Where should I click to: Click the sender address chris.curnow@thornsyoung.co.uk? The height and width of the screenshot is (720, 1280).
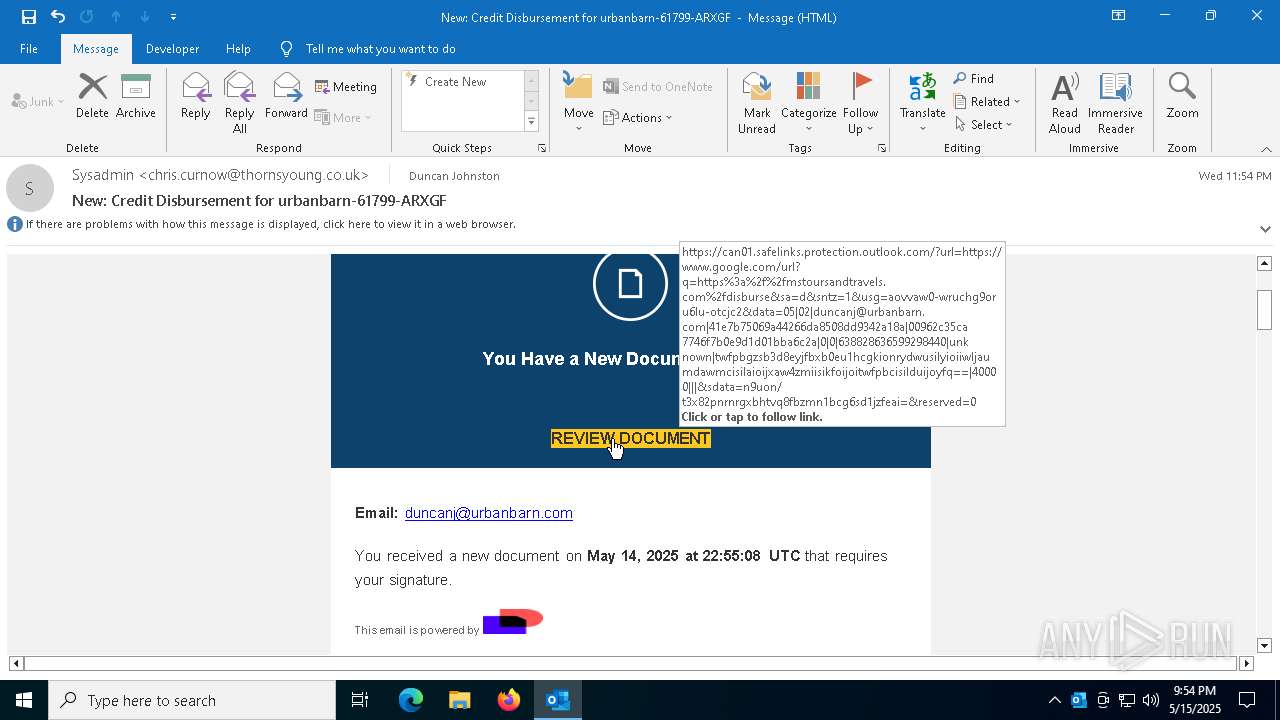(x=254, y=175)
